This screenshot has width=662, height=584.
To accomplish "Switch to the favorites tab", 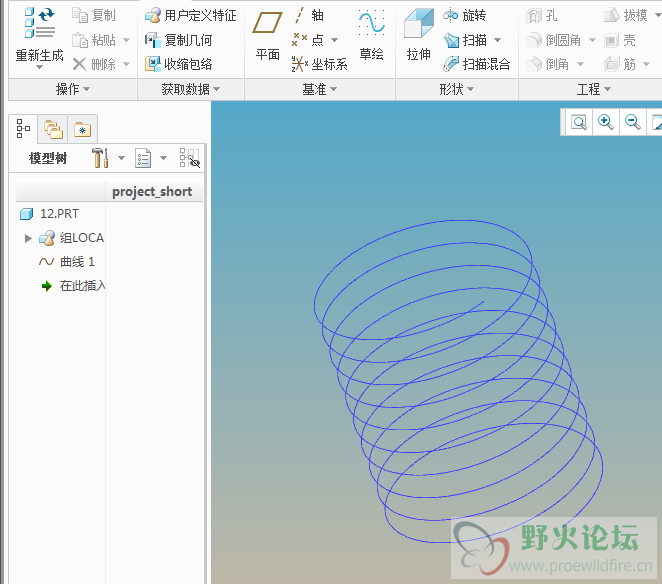I will (x=82, y=129).
